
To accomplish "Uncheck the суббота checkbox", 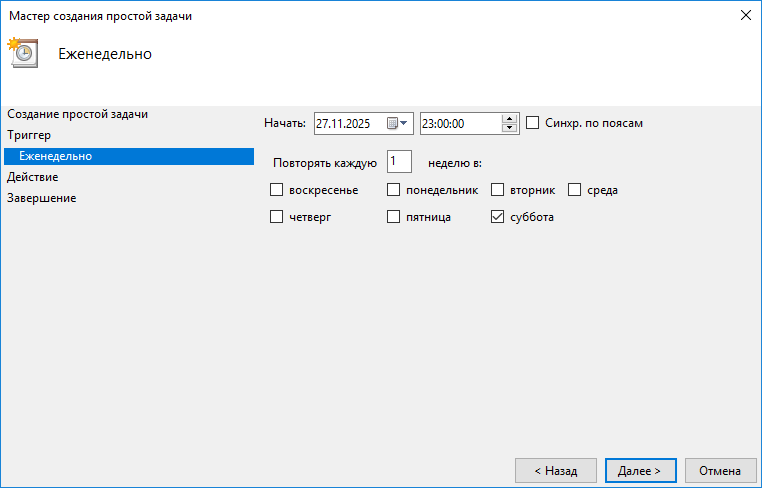I will click(x=497, y=216).
